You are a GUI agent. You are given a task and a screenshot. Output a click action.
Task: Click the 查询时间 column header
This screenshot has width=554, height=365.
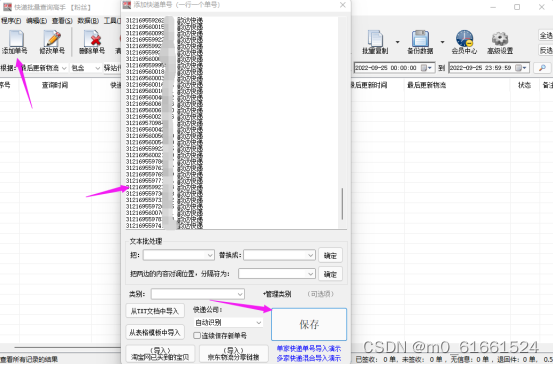pyautogui.click(x=55, y=85)
